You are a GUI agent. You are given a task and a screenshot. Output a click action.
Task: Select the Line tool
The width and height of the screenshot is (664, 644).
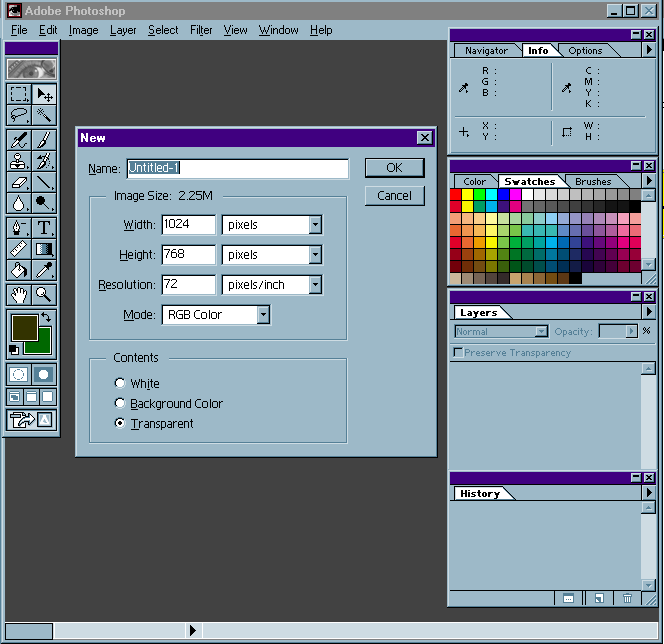44,182
